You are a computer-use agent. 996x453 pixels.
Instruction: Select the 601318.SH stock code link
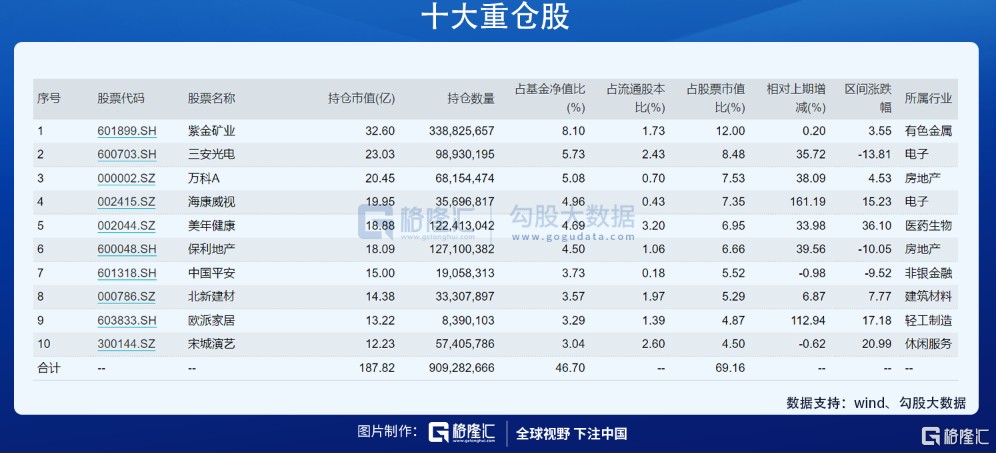[127, 273]
